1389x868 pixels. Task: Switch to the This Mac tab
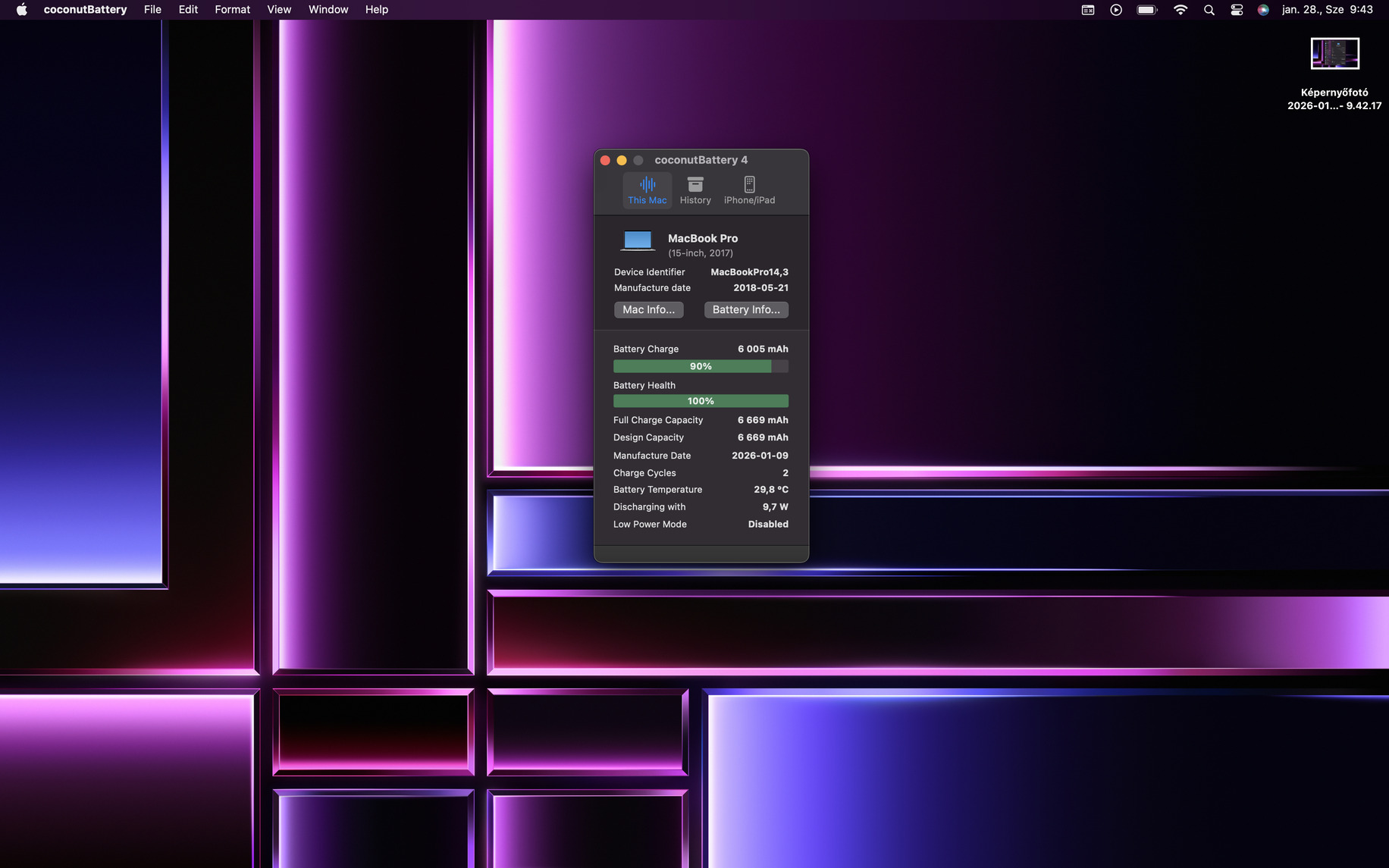(x=647, y=190)
